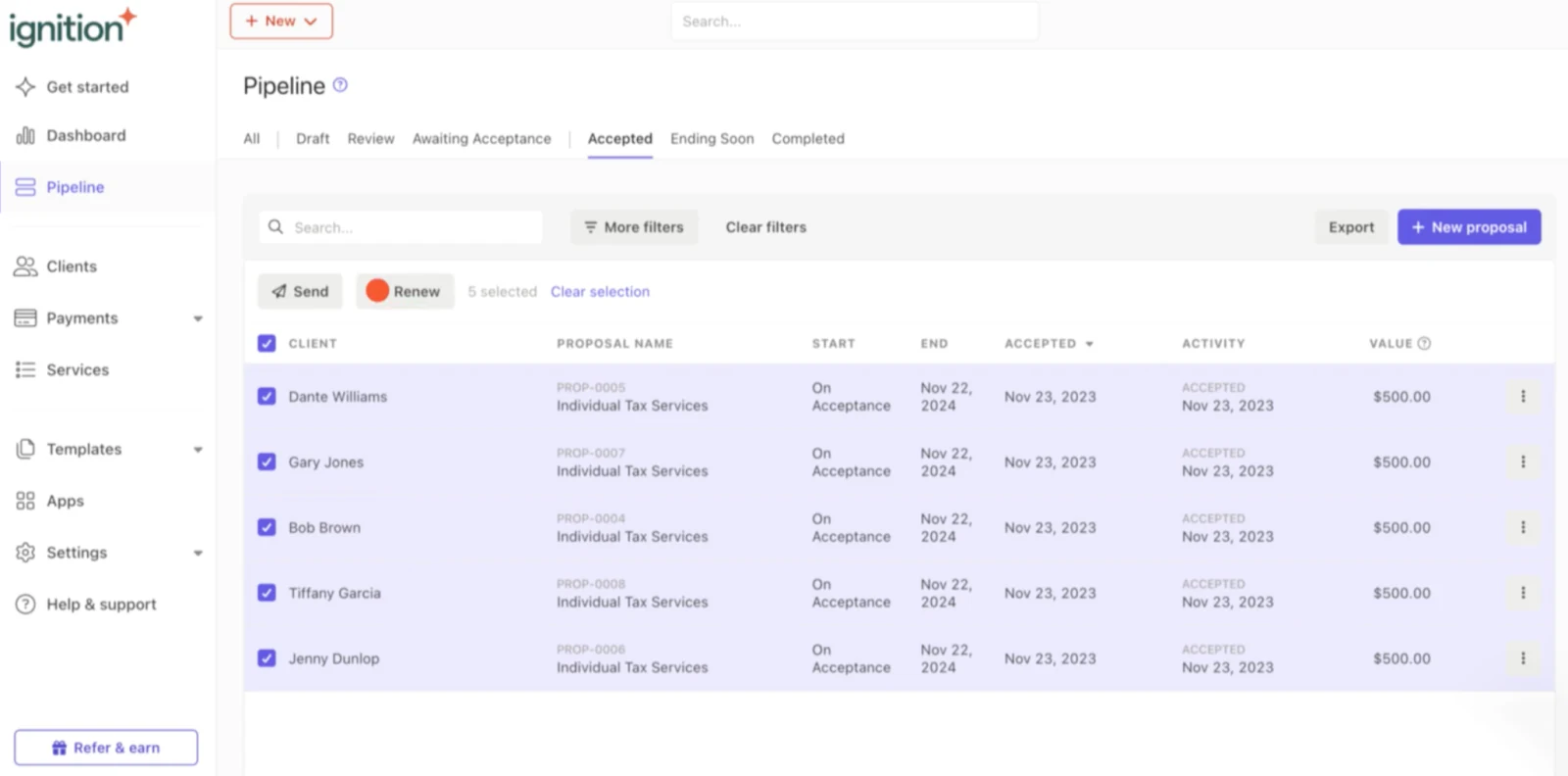This screenshot has width=1568, height=776.
Task: Open the Get started star icon
Action: coord(25,87)
